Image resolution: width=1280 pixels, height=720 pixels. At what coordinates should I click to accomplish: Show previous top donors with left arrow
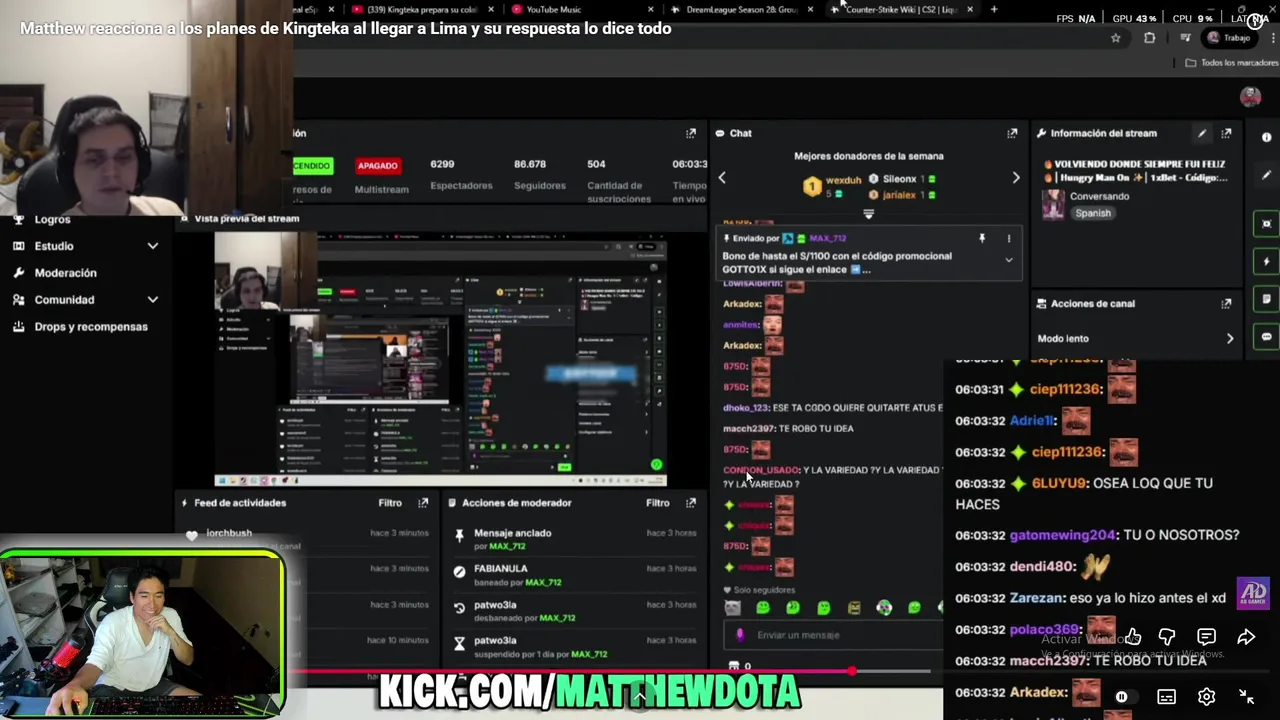click(722, 178)
